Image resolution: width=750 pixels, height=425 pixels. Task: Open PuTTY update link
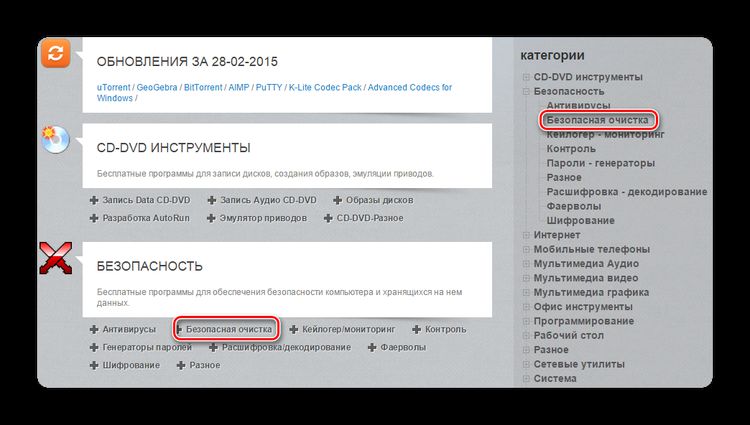pyautogui.click(x=269, y=87)
